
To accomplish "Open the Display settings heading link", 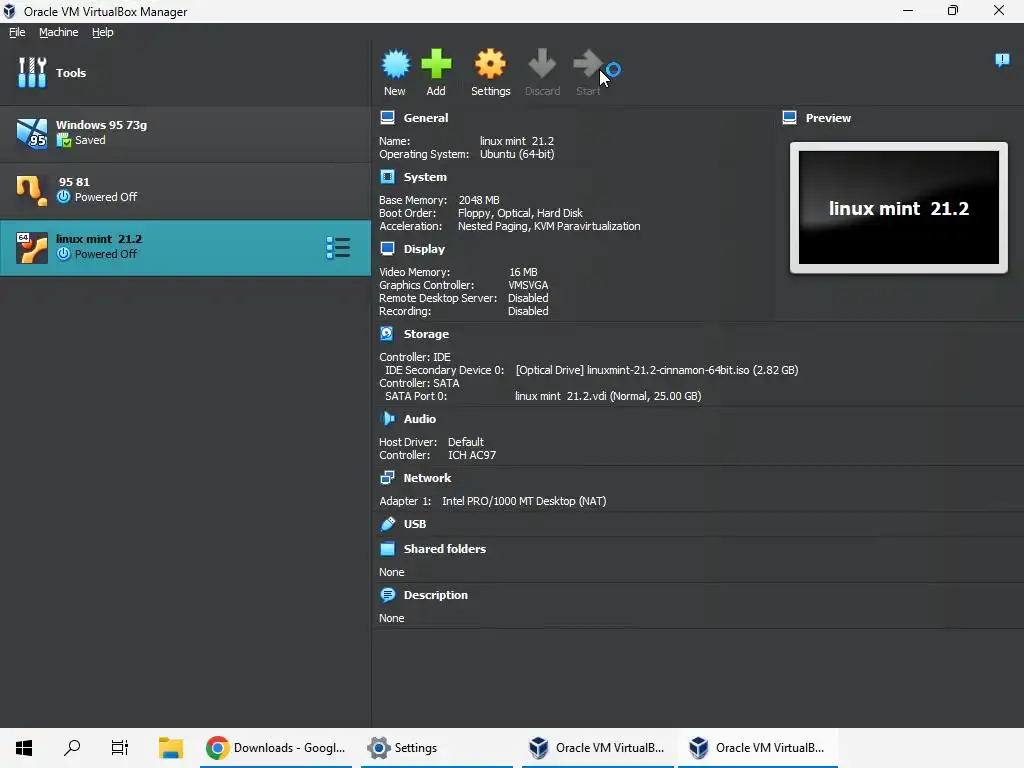I will pyautogui.click(x=424, y=249).
